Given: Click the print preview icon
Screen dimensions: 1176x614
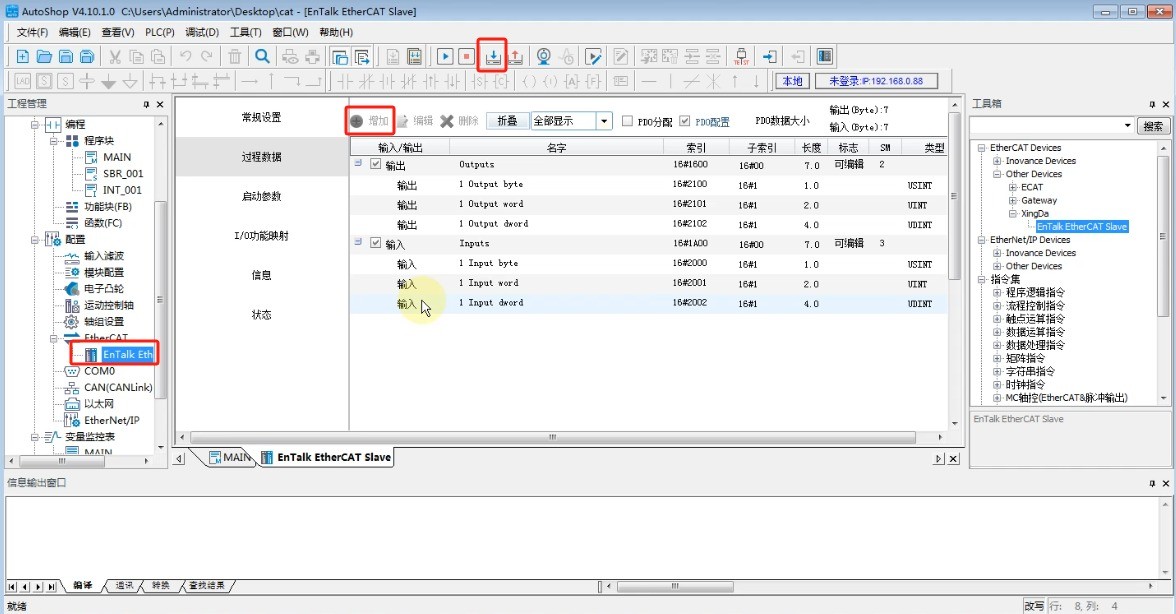Looking at the screenshot, I should (290, 56).
